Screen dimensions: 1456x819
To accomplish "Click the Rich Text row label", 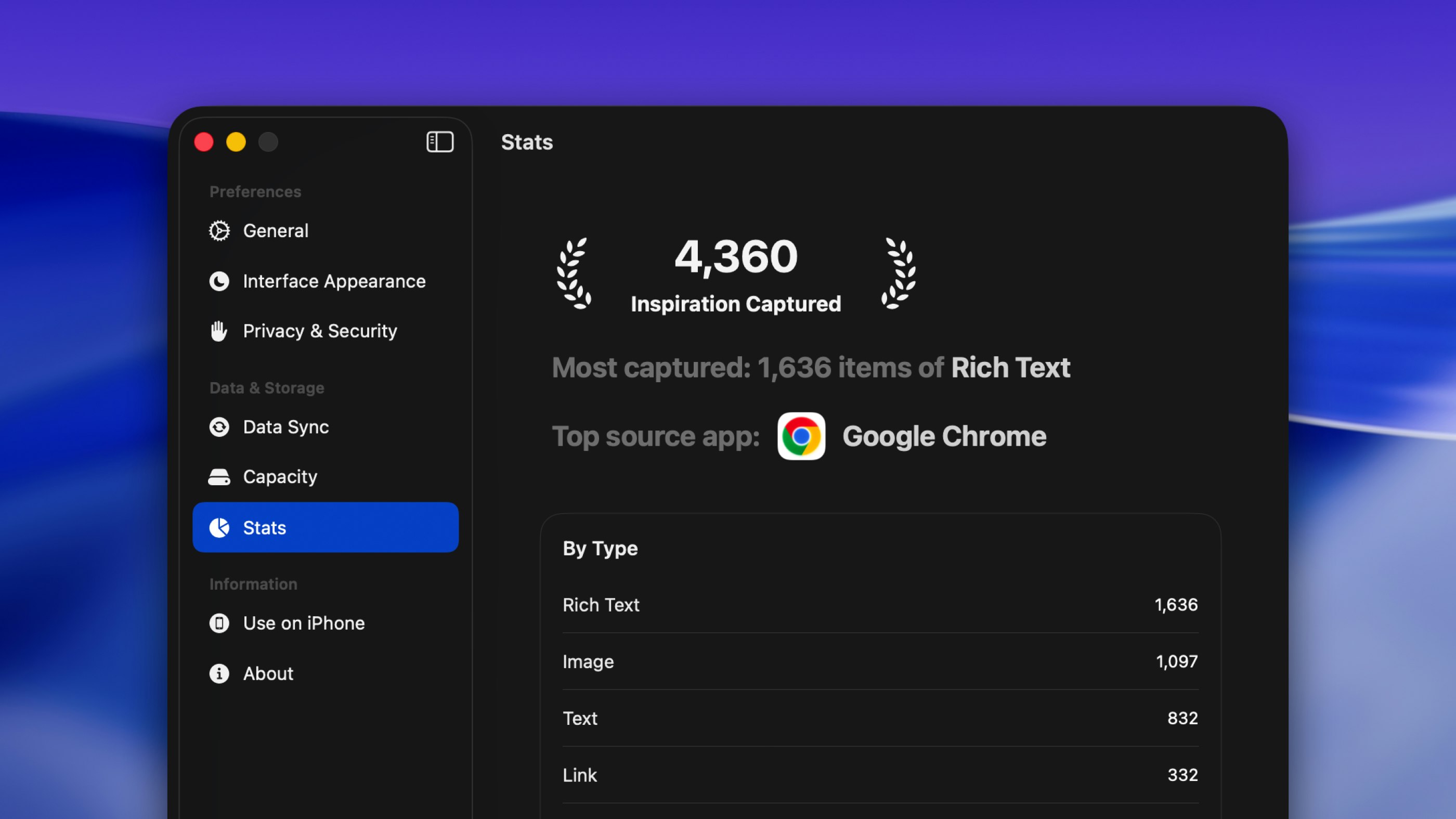I will (601, 605).
